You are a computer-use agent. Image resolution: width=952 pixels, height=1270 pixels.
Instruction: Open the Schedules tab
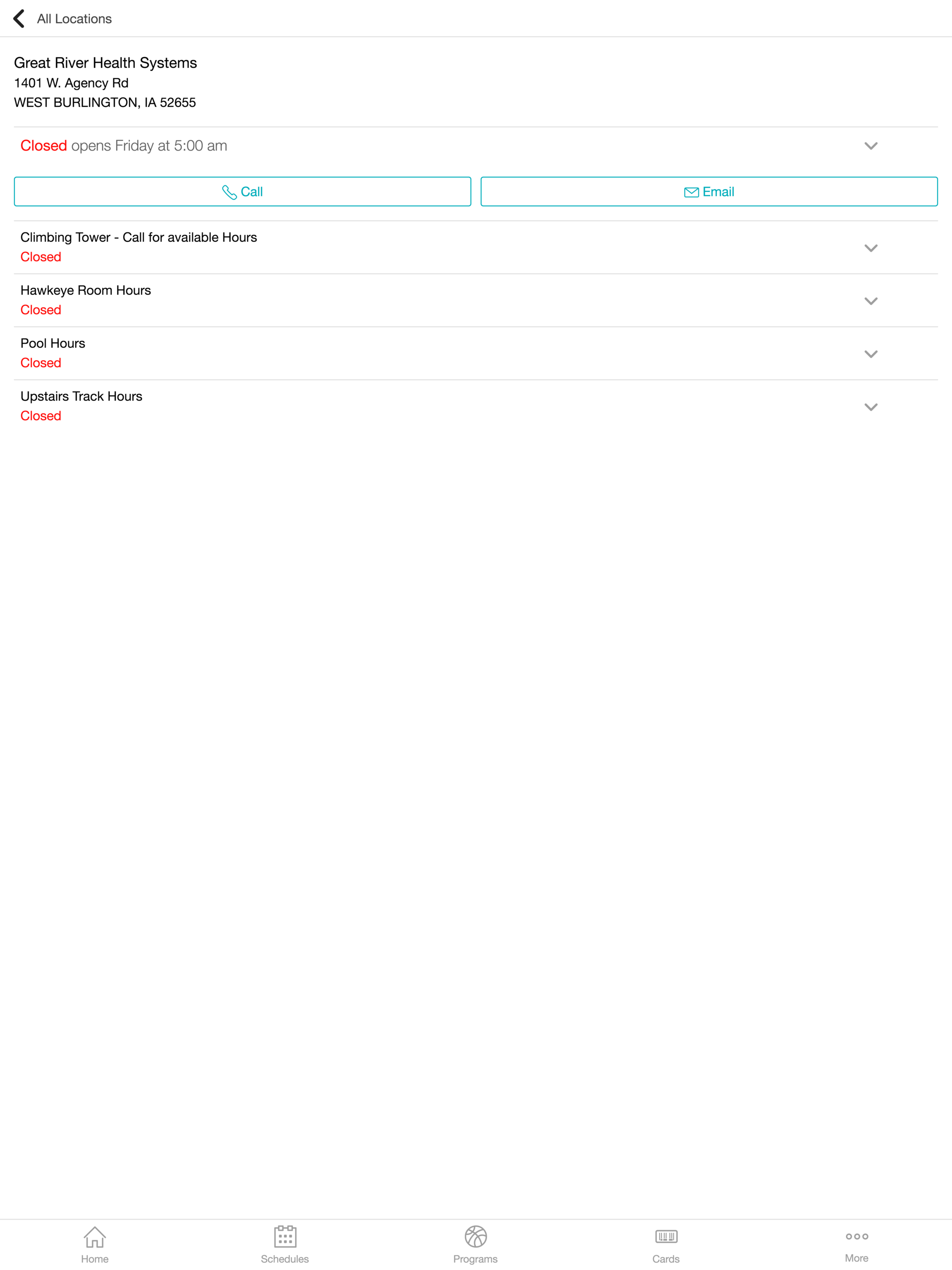[x=285, y=1244]
